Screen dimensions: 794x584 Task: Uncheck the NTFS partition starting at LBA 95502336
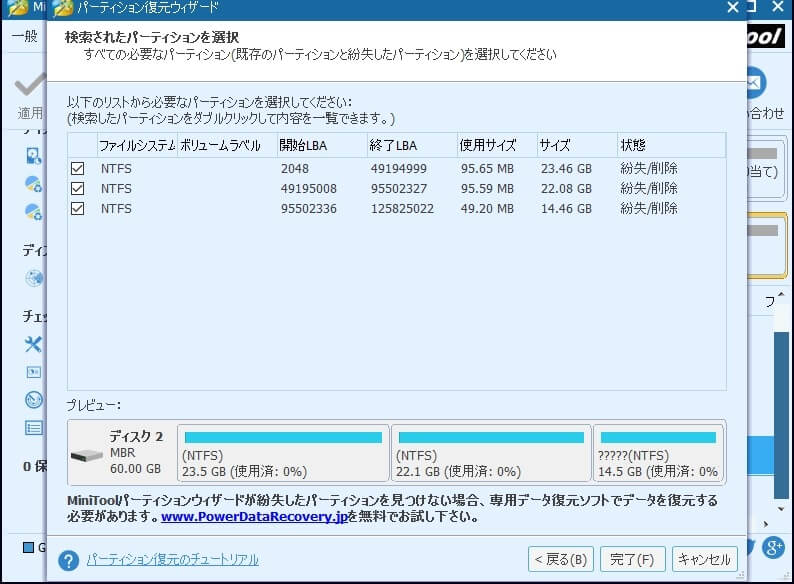coord(77,208)
